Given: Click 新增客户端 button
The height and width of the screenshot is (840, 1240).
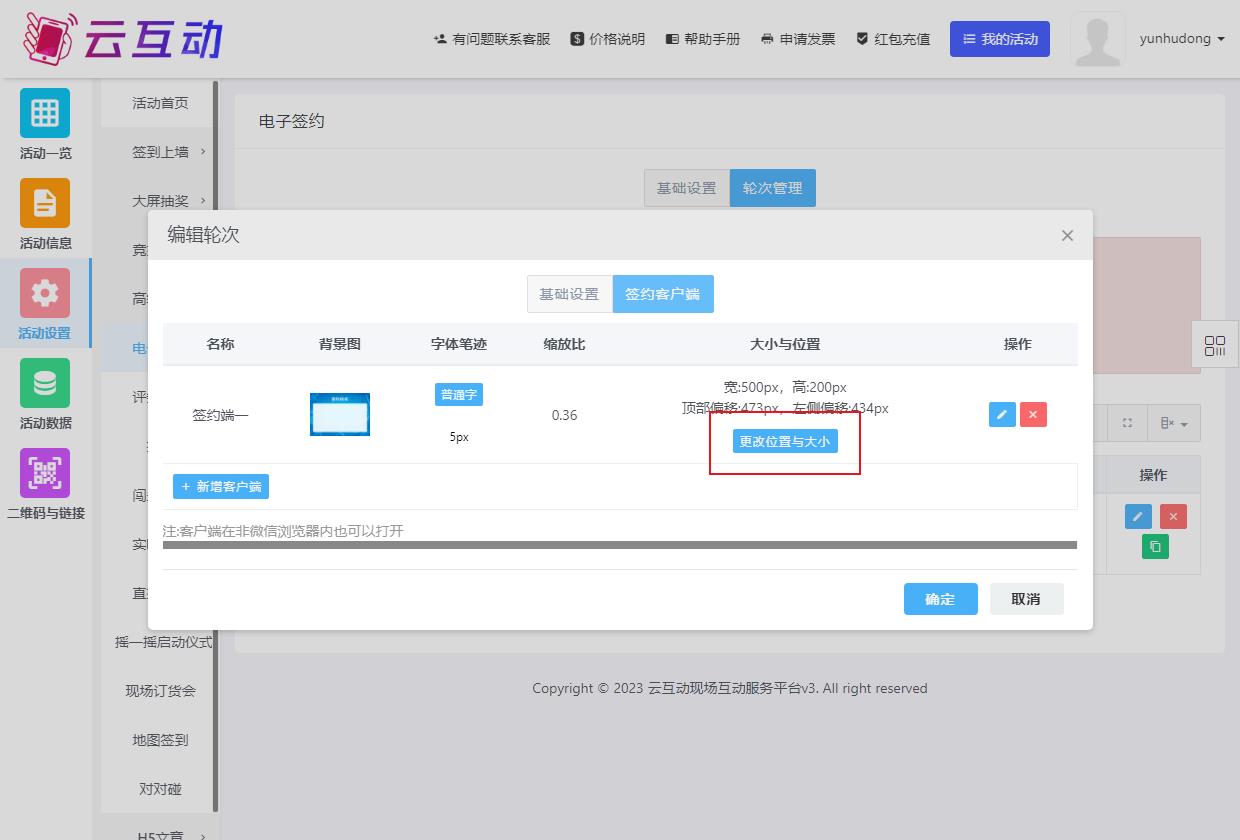Looking at the screenshot, I should pos(221,487).
